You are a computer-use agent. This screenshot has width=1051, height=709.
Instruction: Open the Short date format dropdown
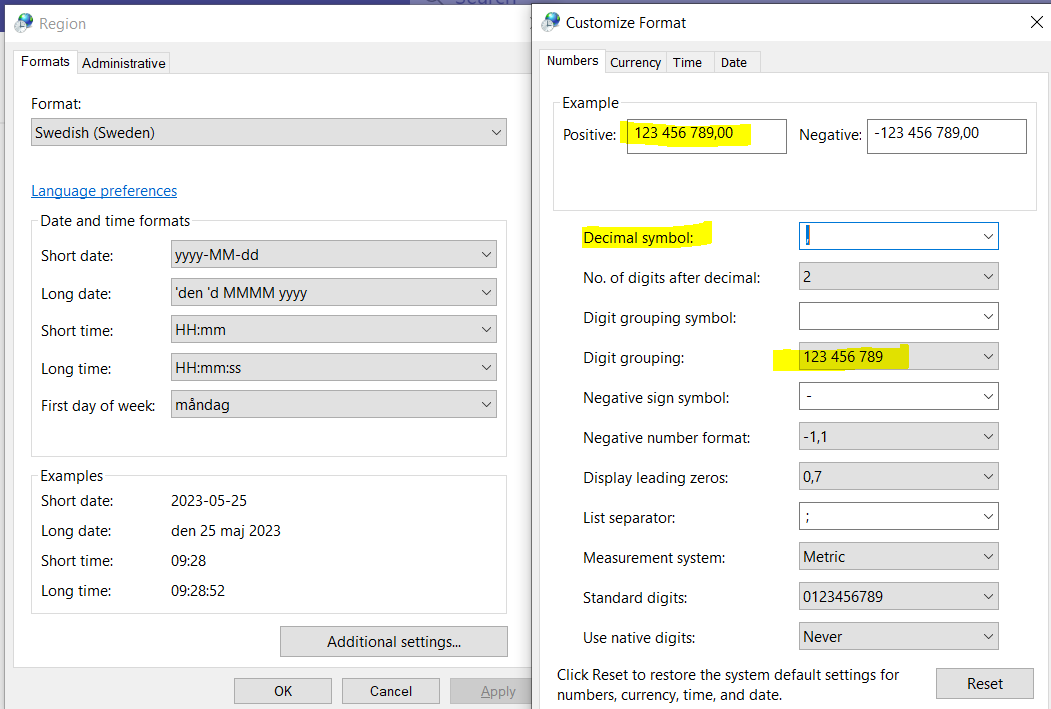485,254
